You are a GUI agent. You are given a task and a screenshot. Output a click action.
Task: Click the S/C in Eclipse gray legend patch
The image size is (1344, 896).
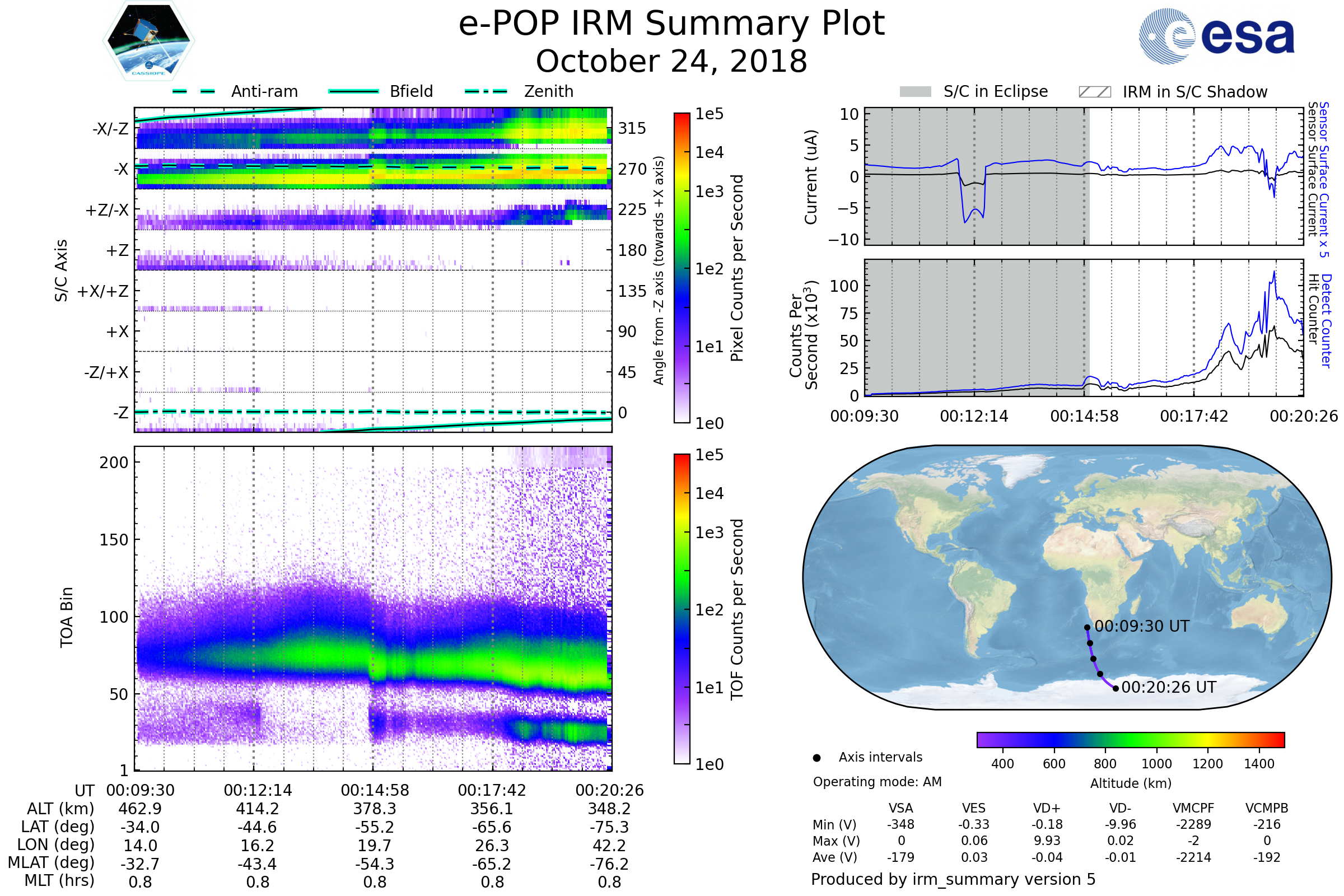coord(915,92)
